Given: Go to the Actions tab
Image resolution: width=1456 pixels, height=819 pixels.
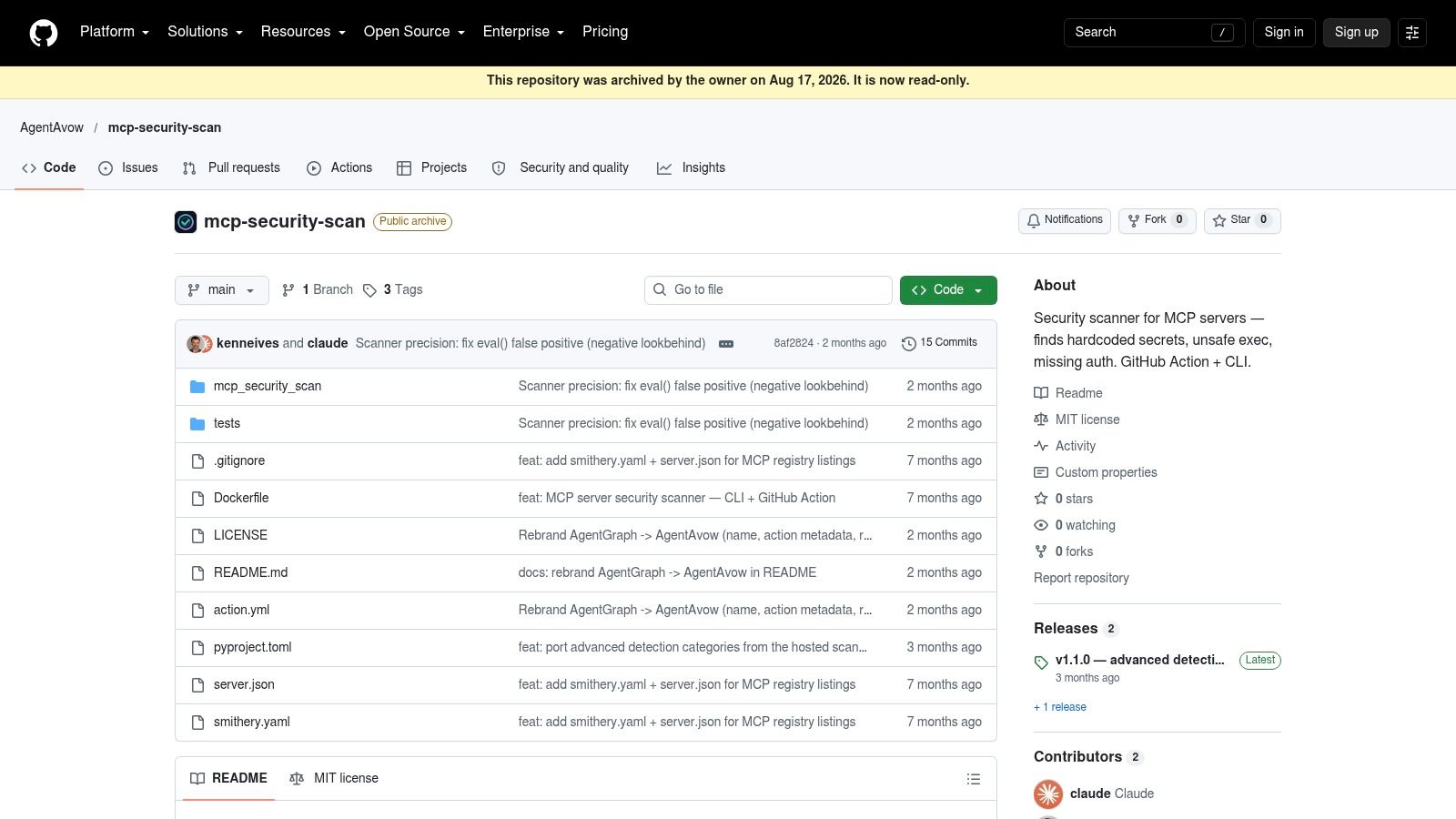Looking at the screenshot, I should pos(339,167).
